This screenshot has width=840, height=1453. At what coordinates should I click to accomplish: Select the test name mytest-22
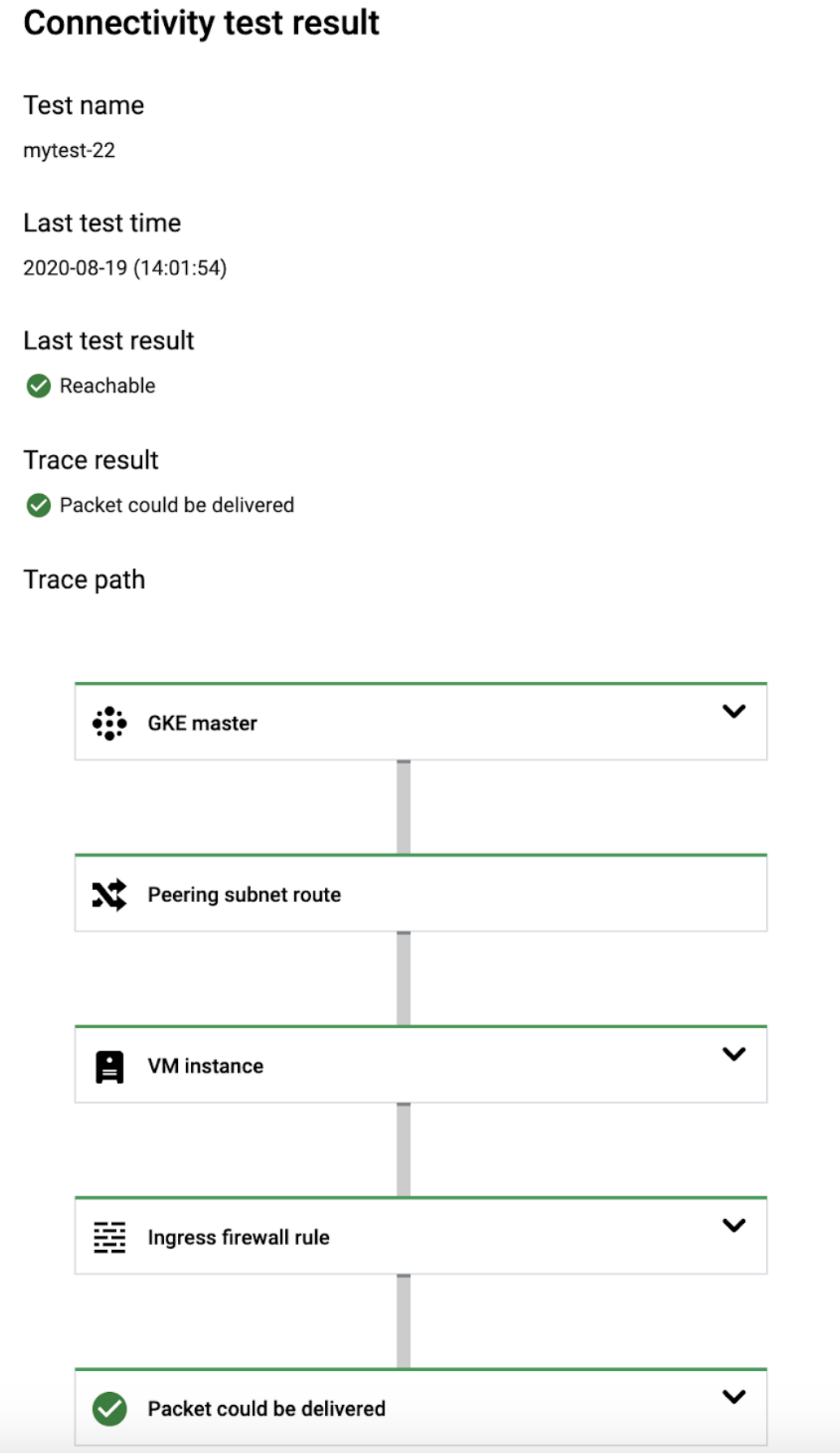(x=71, y=149)
